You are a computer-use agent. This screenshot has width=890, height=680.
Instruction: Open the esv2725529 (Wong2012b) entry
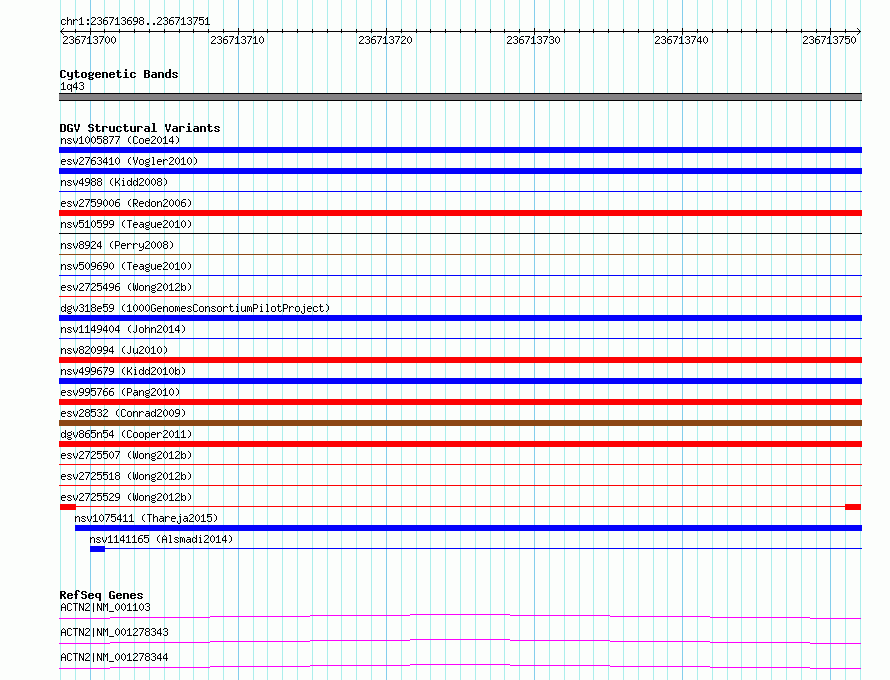pos(126,497)
